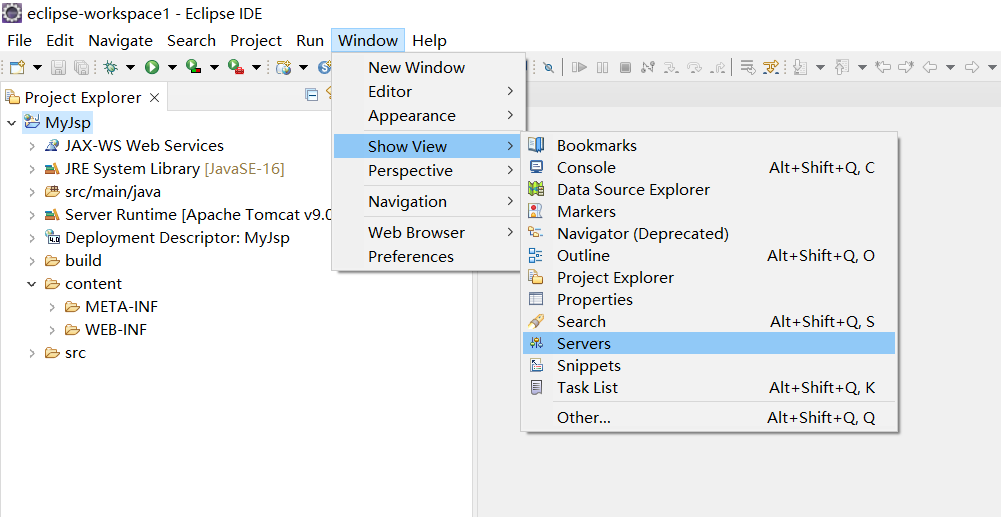The image size is (1001, 517).
Task: Open the Run button dropdown arrow
Action: 171,67
